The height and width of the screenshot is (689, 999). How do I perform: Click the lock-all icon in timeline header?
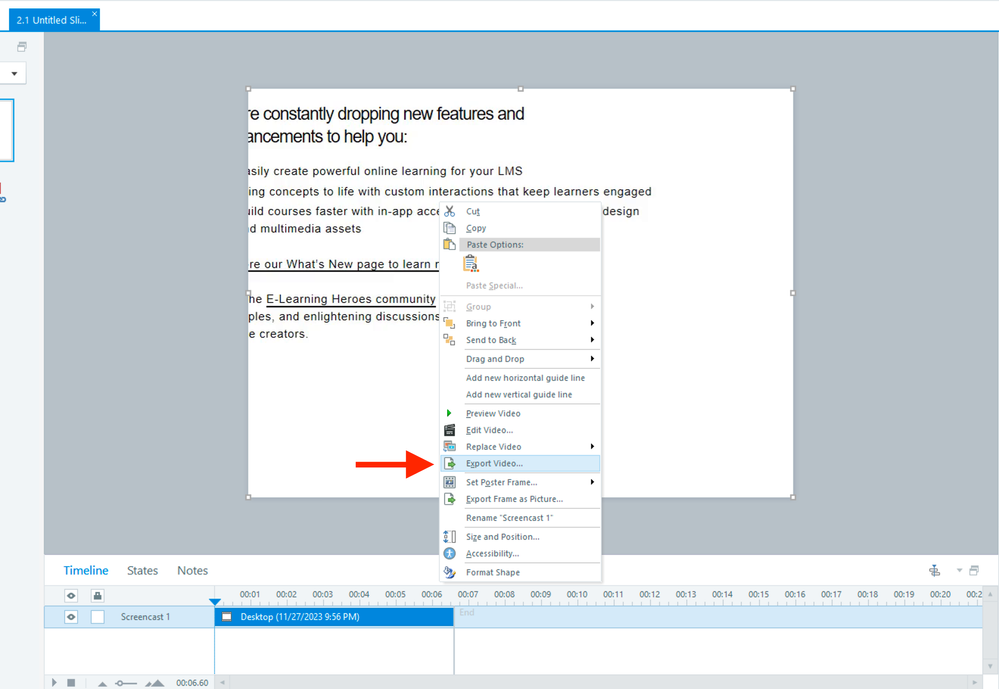pos(97,596)
